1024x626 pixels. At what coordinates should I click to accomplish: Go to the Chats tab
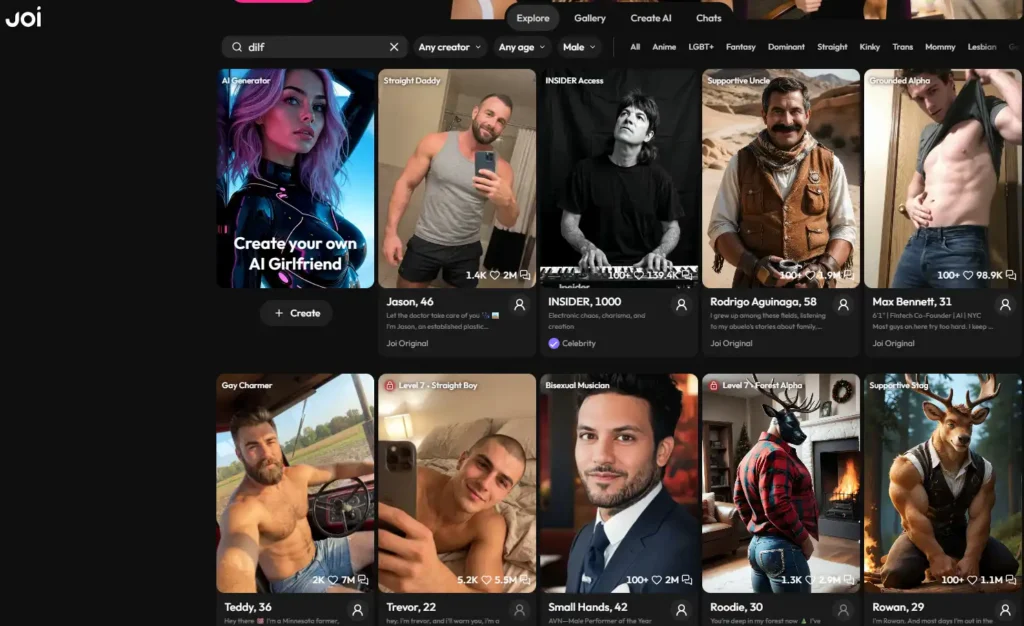click(709, 18)
